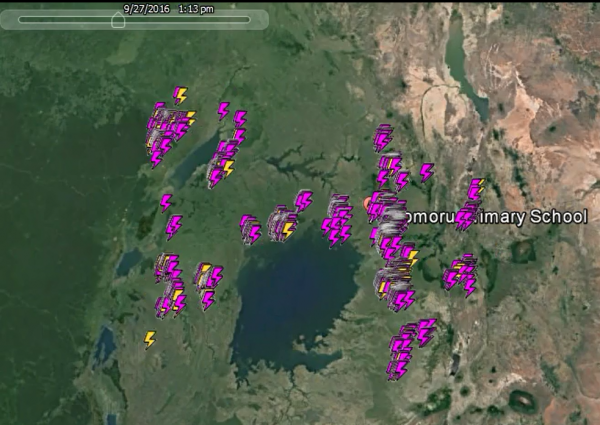This screenshot has height=425, width=600.
Task: Click the single magenta lightning bolt east of the central-north cluster
Action: pos(426,173)
